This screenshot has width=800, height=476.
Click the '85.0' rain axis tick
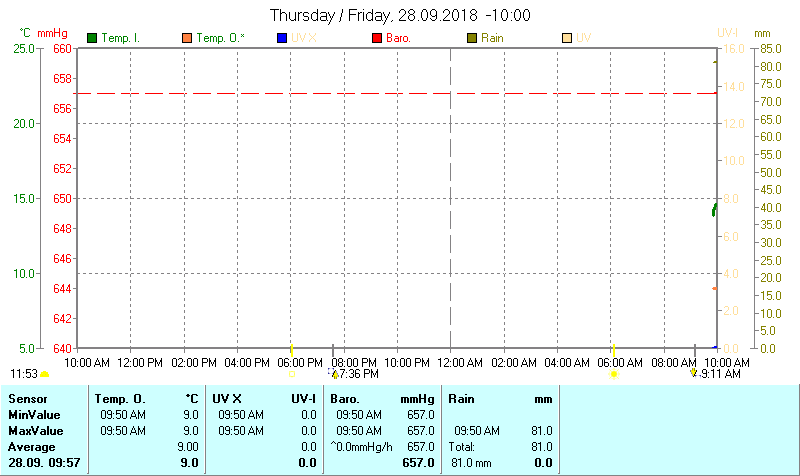771,49
